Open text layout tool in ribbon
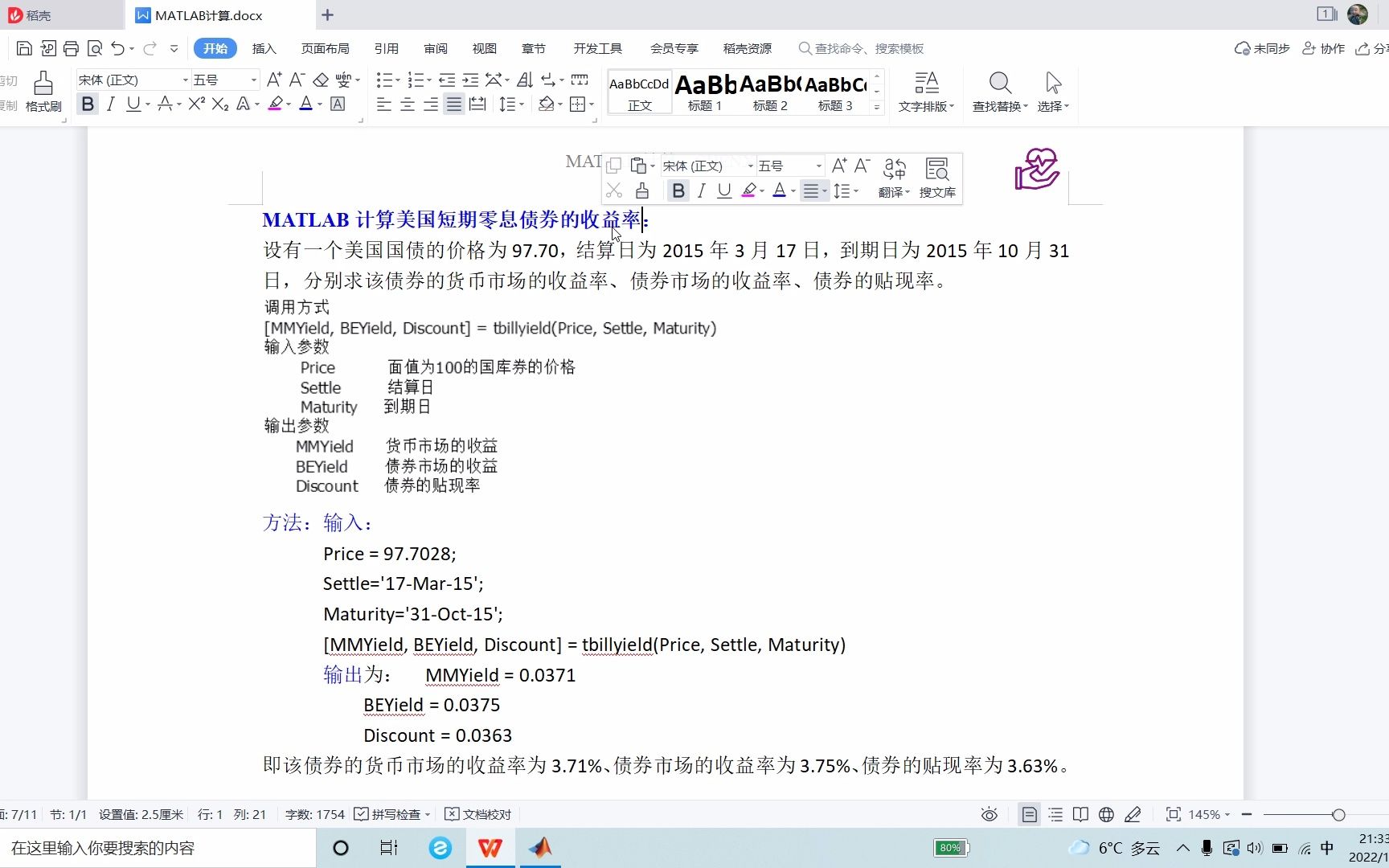This screenshot has height=868, width=1389. coord(926,92)
